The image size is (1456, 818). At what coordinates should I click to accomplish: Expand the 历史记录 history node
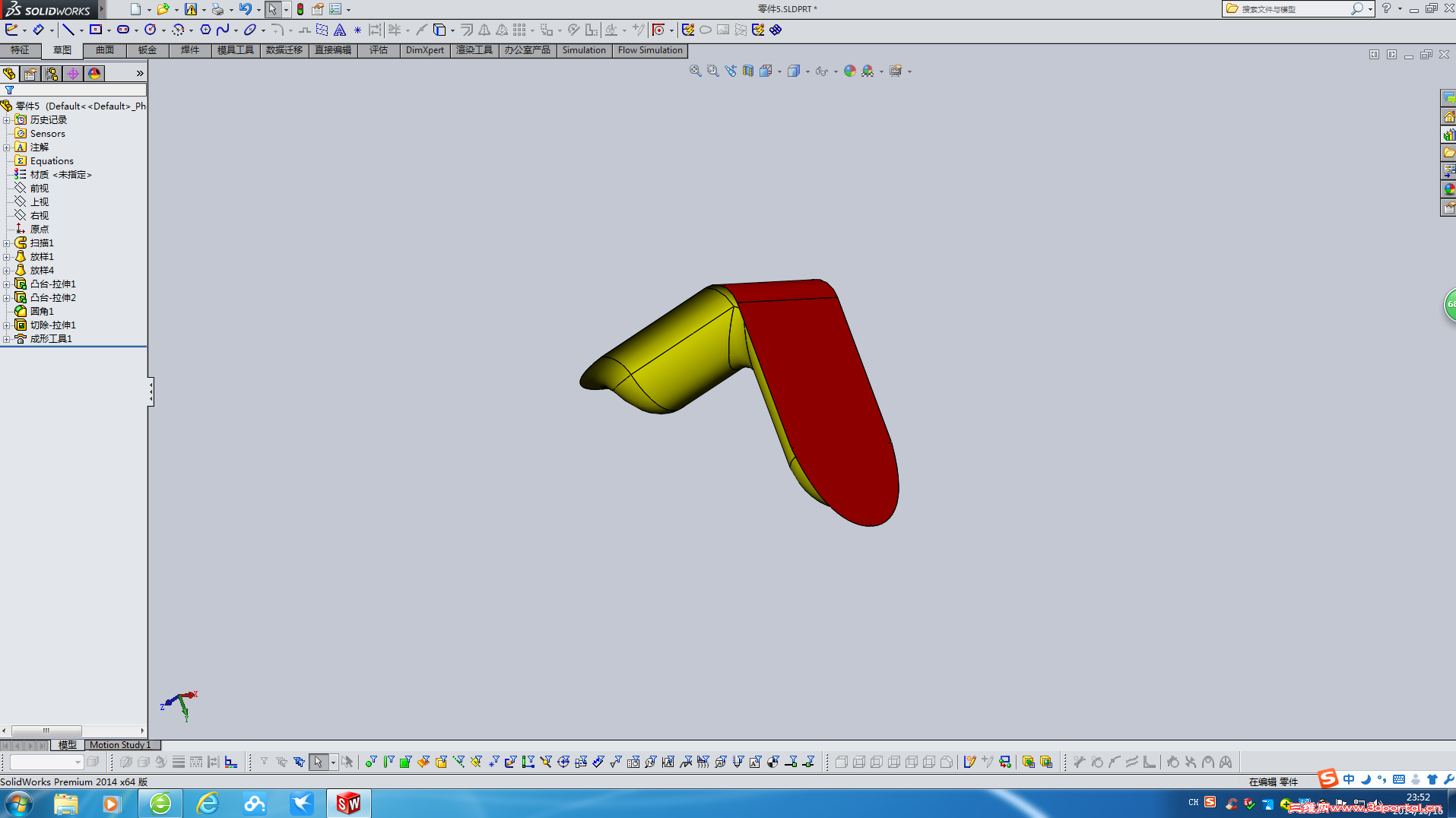point(7,120)
